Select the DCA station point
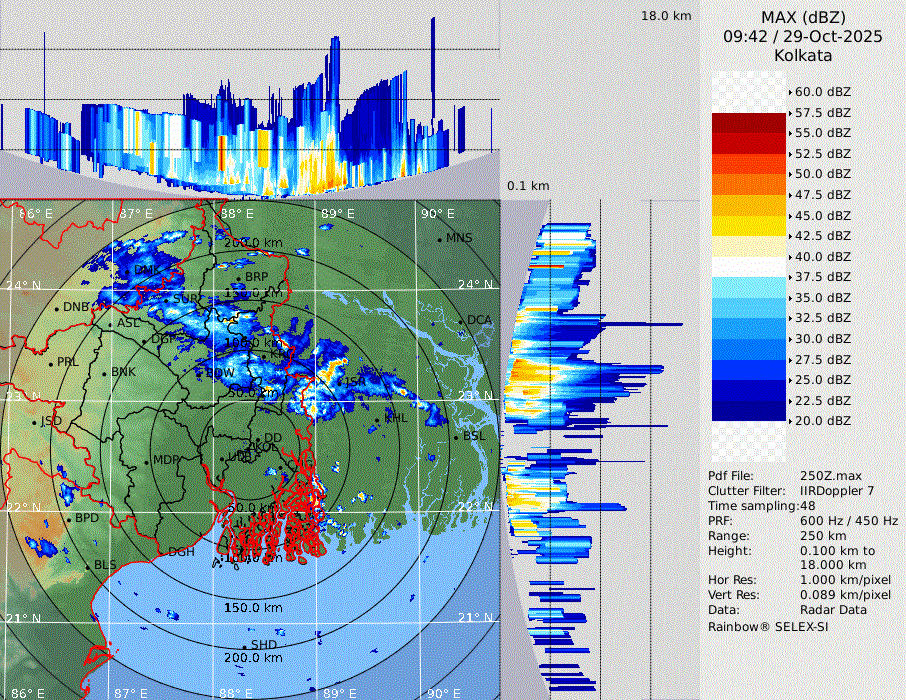 [x=462, y=321]
